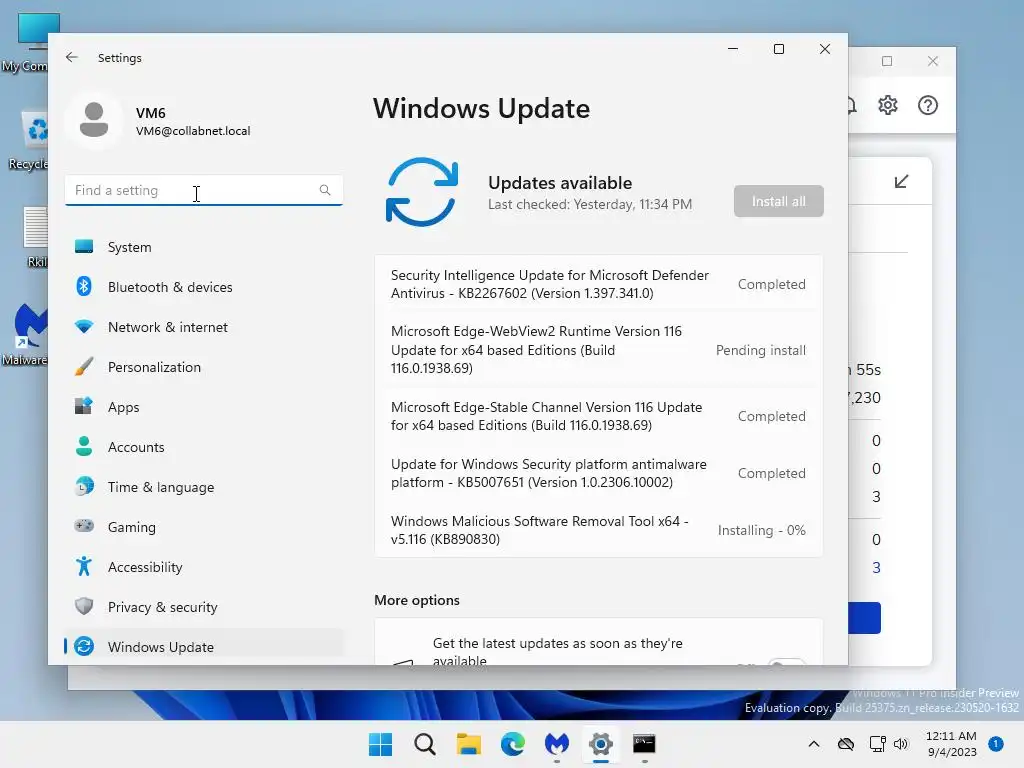Screen dimensions: 1024x768
Task: Switch to the Command Prompt taskbar icon
Action: tap(644, 744)
